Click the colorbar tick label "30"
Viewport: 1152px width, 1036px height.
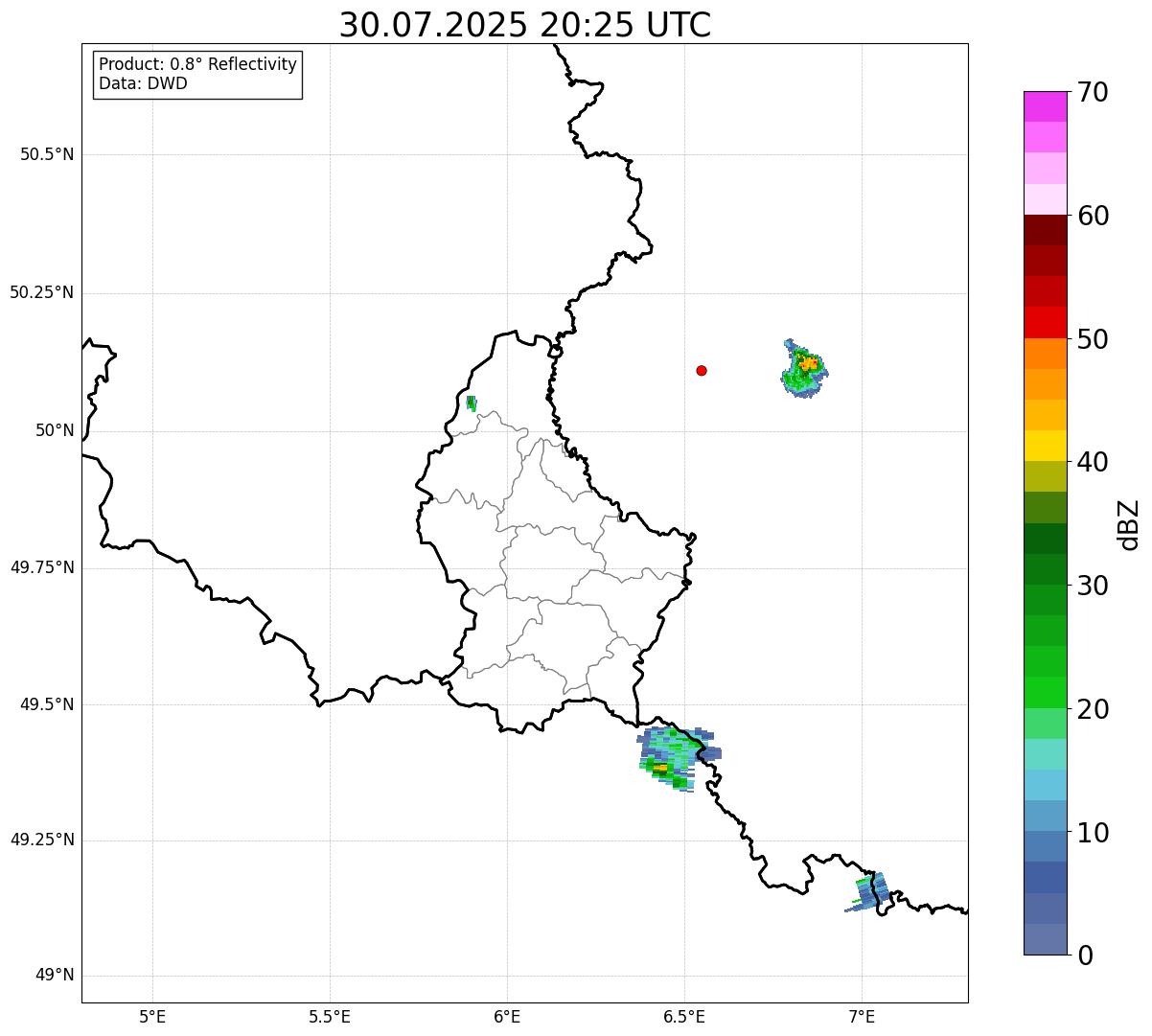coord(1093,586)
